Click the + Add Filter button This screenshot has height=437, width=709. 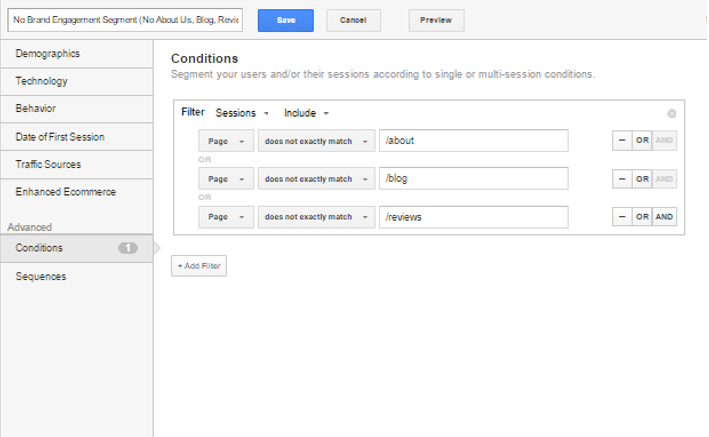tap(199, 266)
